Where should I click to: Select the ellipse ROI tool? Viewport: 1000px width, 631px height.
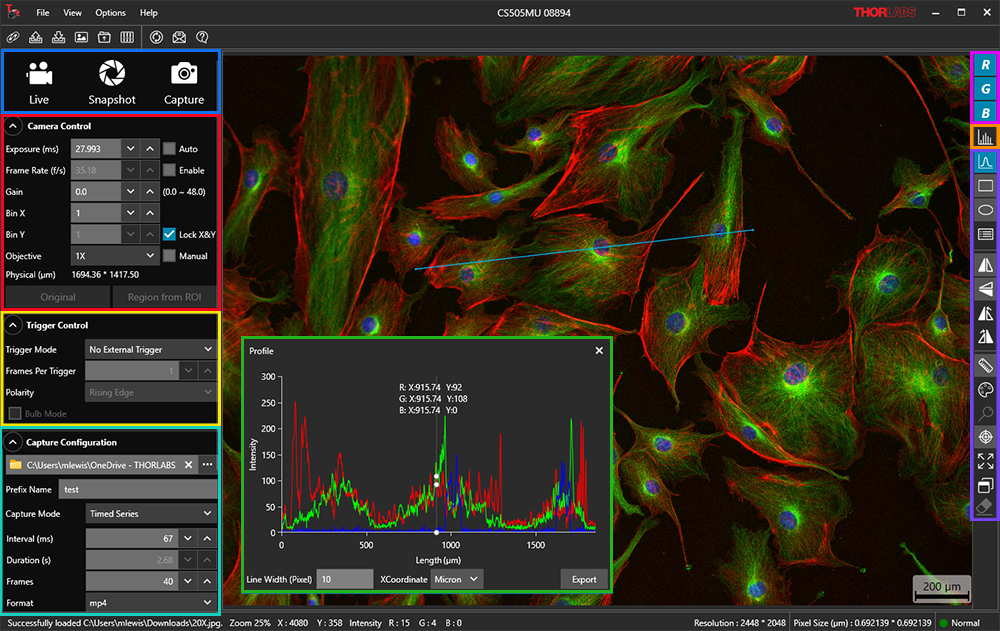985,210
